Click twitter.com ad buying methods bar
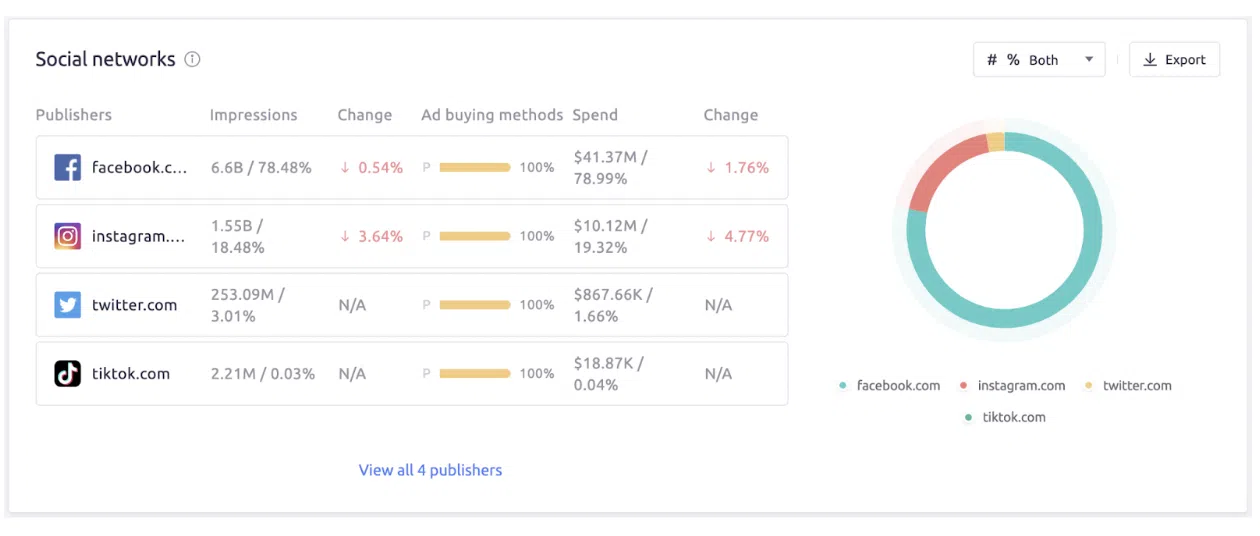Viewport: 1260px width, 536px height. (x=475, y=305)
